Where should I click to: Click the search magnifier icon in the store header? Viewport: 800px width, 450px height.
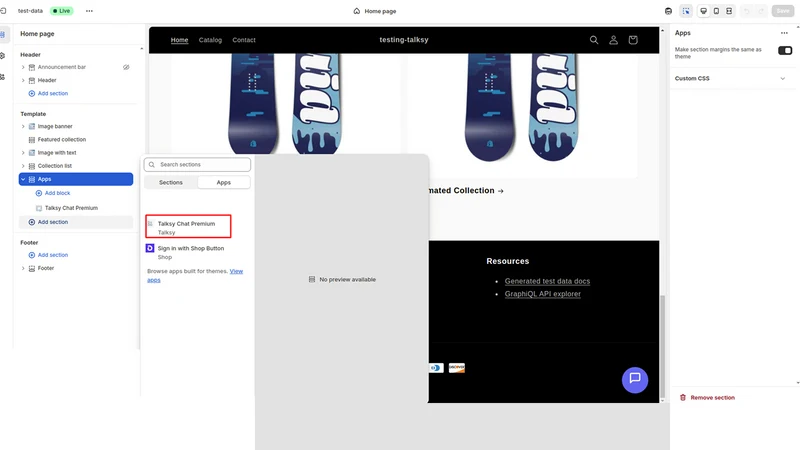[x=594, y=40]
